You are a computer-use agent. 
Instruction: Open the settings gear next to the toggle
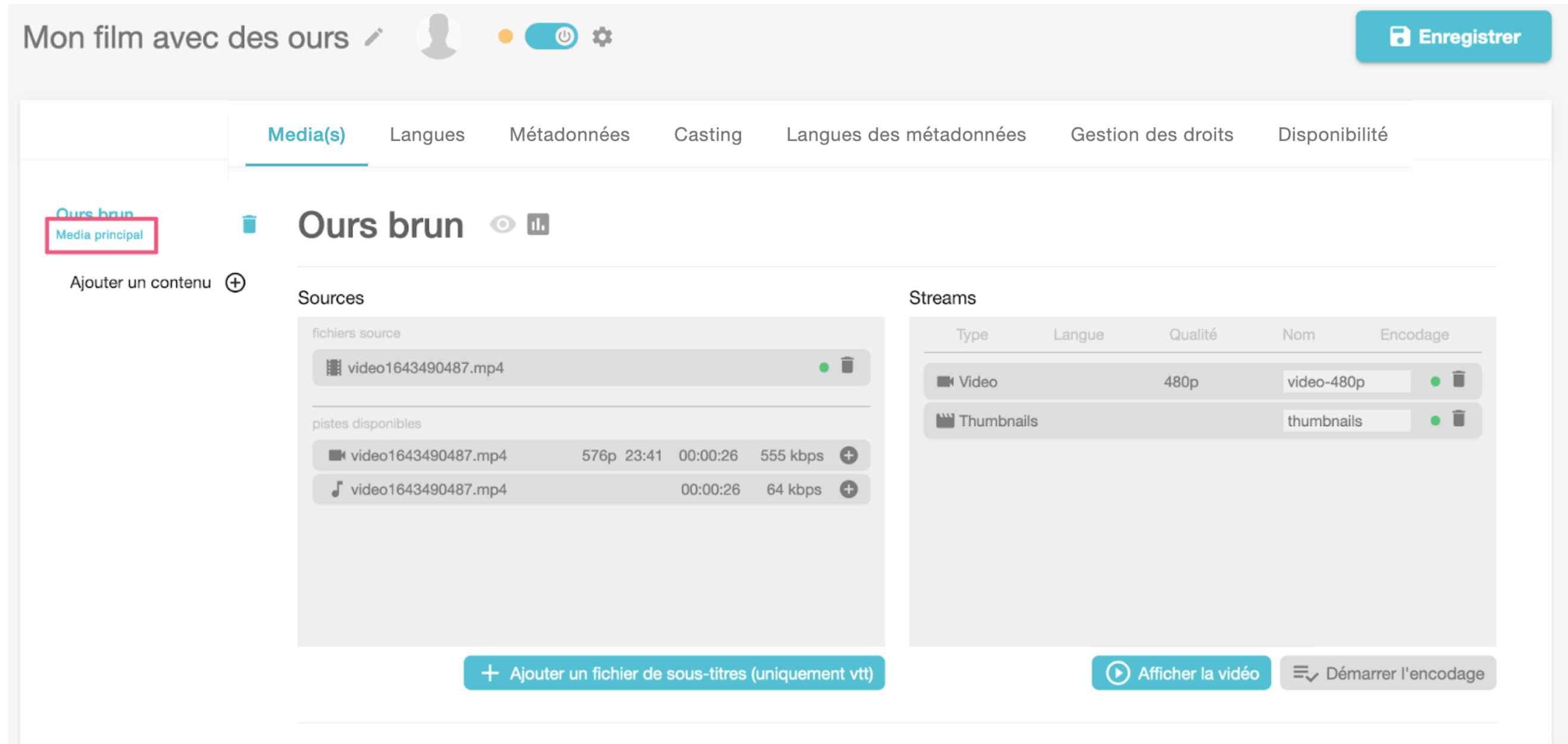click(602, 37)
